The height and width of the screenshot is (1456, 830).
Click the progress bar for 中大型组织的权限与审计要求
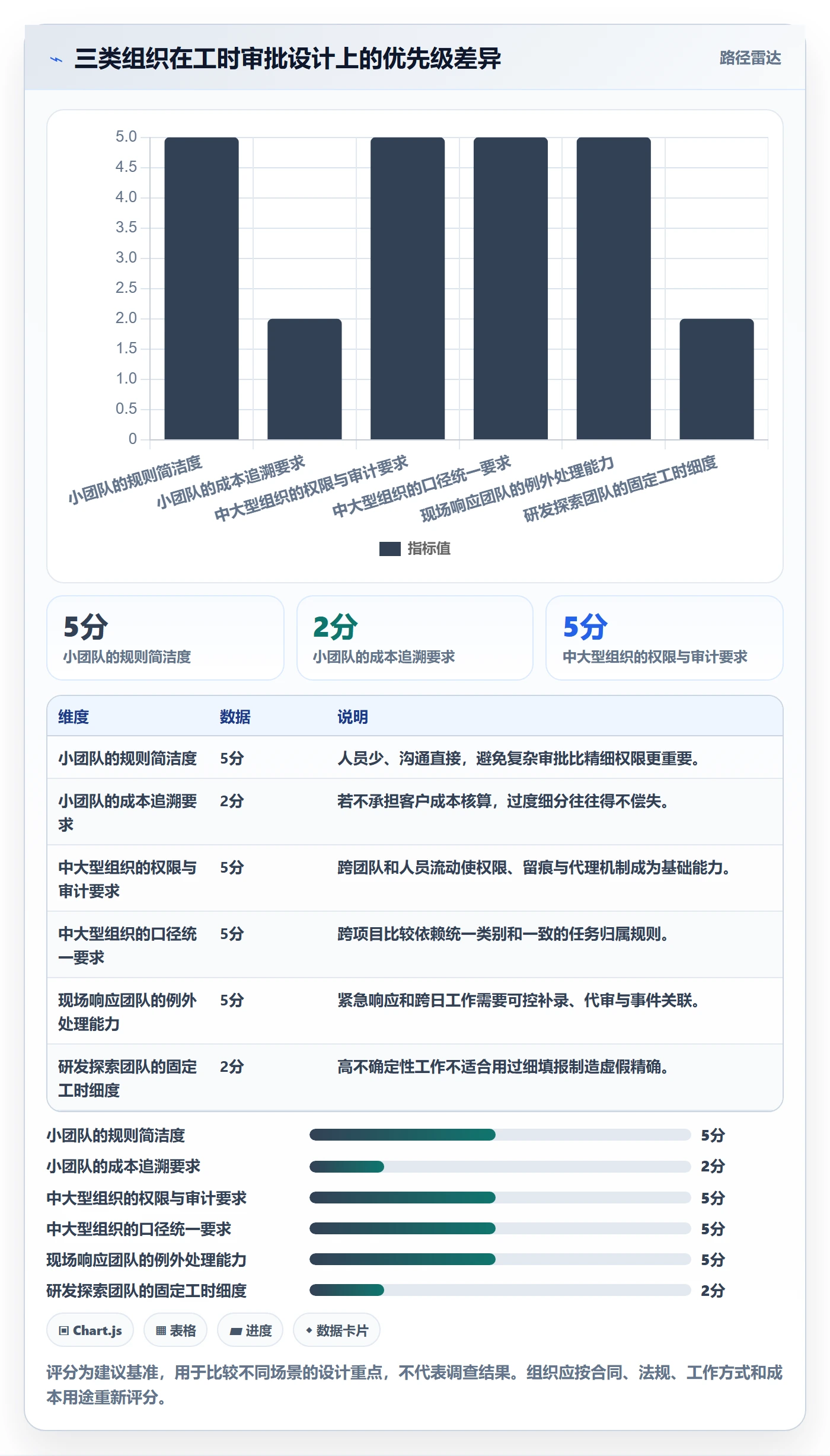click(500, 1198)
